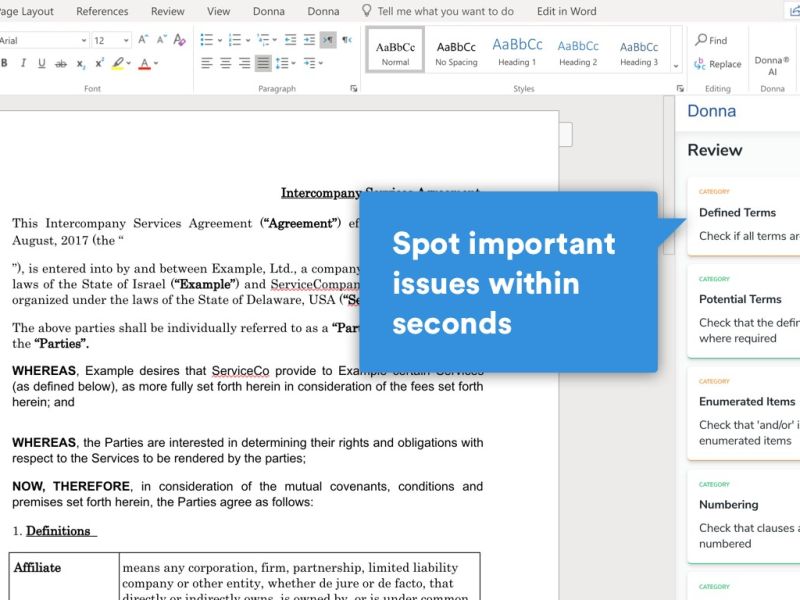Click the lightbulb Tell me icon
800x600 pixels.
366,11
